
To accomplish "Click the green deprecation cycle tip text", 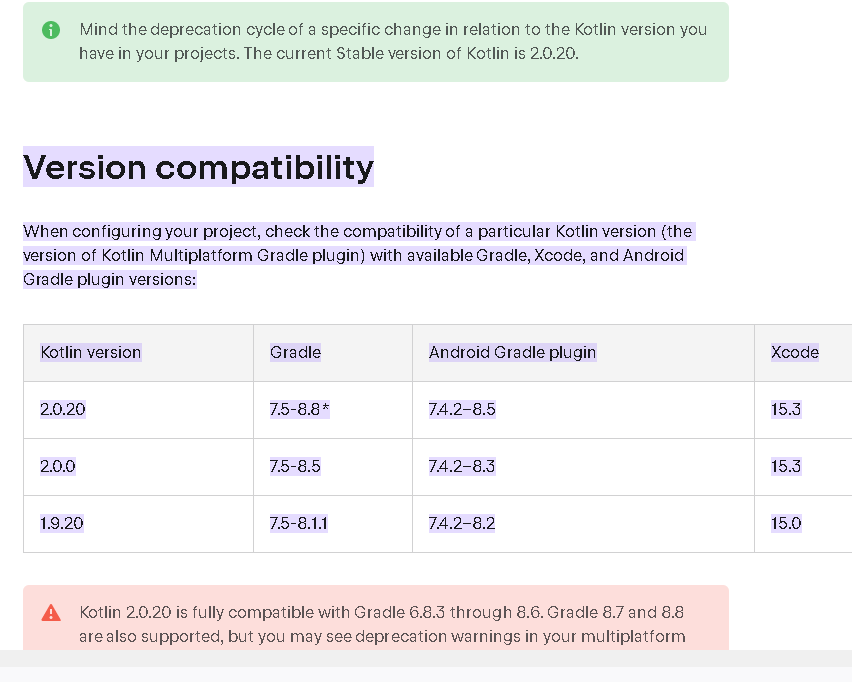I will pos(393,41).
